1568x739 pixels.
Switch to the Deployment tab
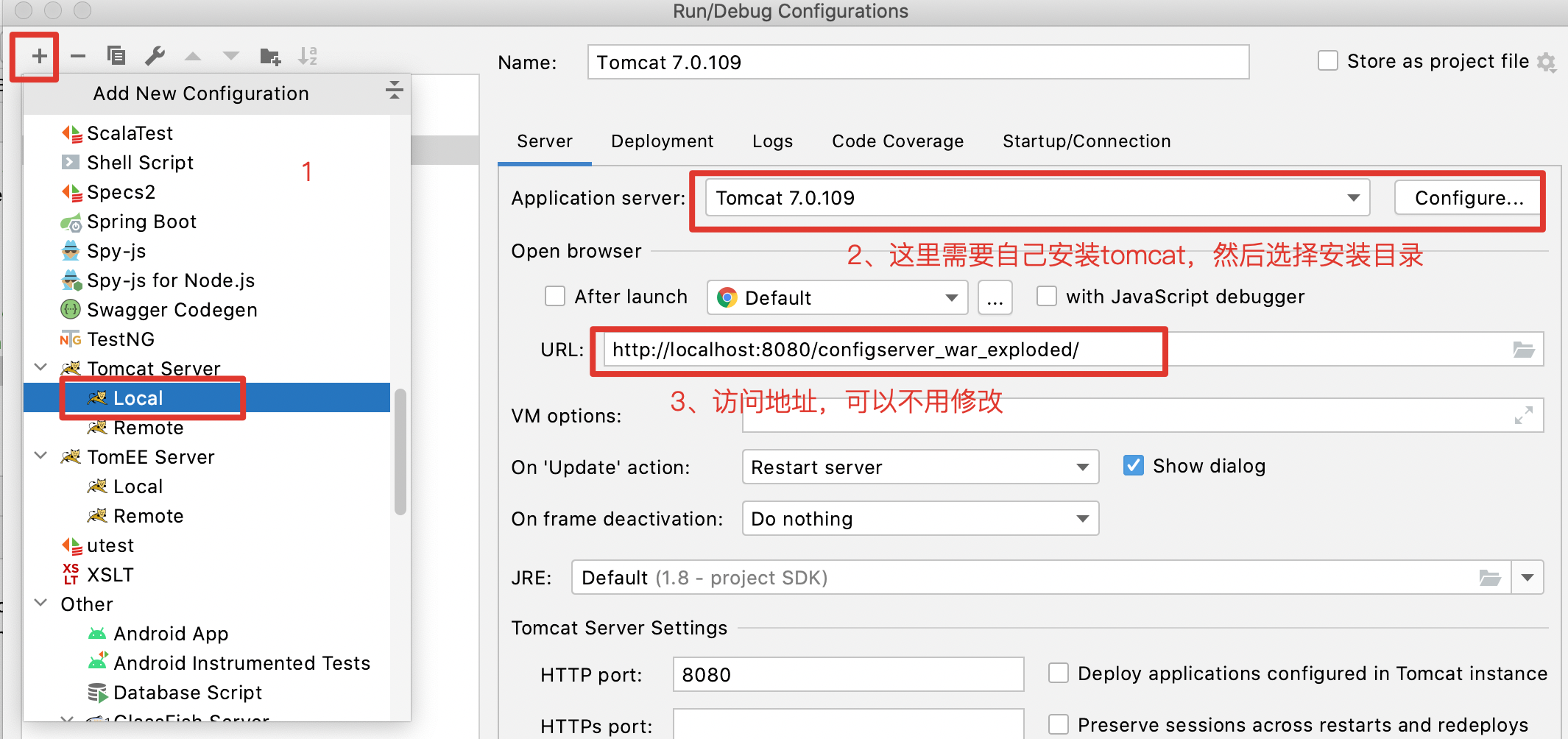coord(663,141)
